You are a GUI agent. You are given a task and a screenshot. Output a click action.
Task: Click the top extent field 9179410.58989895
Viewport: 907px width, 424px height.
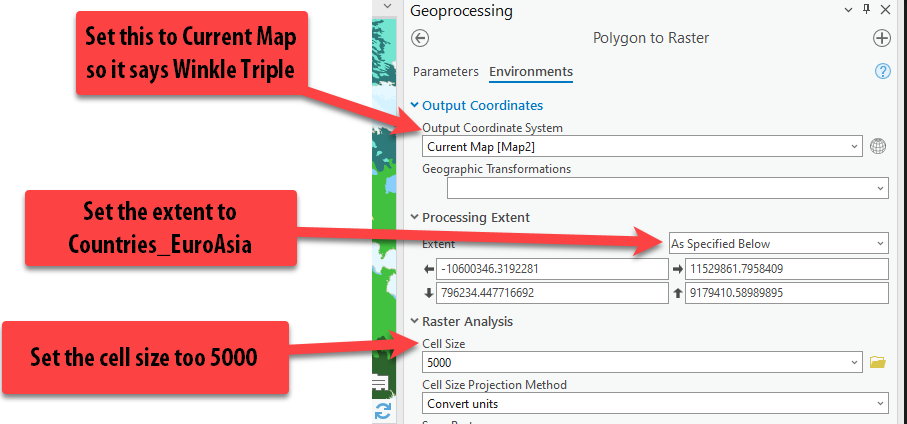[x=785, y=293]
